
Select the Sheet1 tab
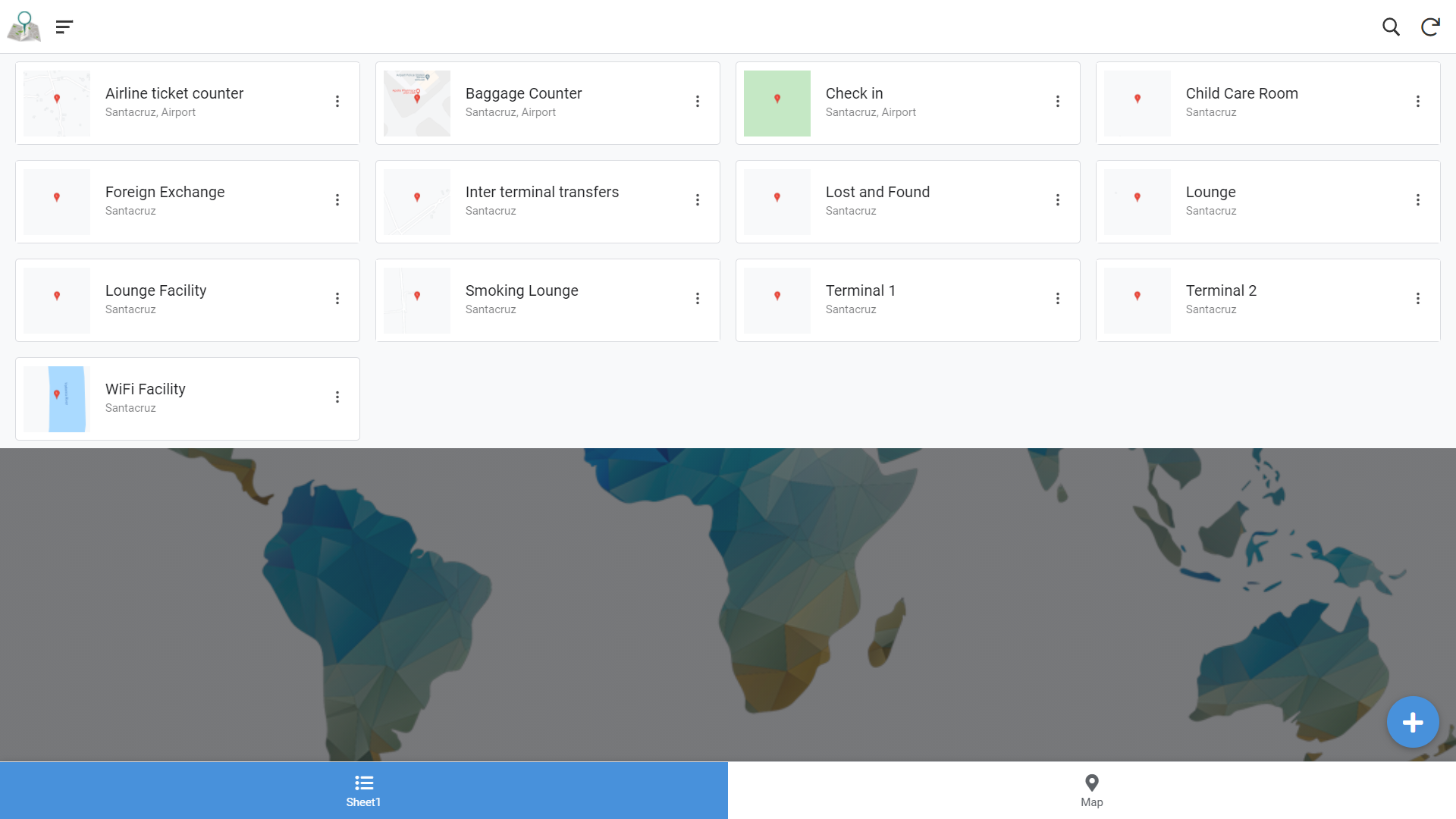[x=363, y=790]
